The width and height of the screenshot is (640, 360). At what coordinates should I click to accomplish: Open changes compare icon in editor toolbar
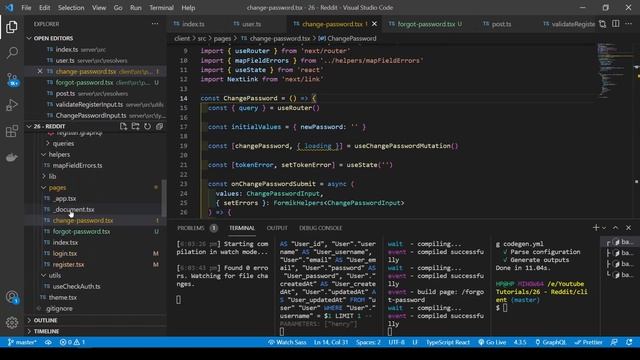point(602,24)
